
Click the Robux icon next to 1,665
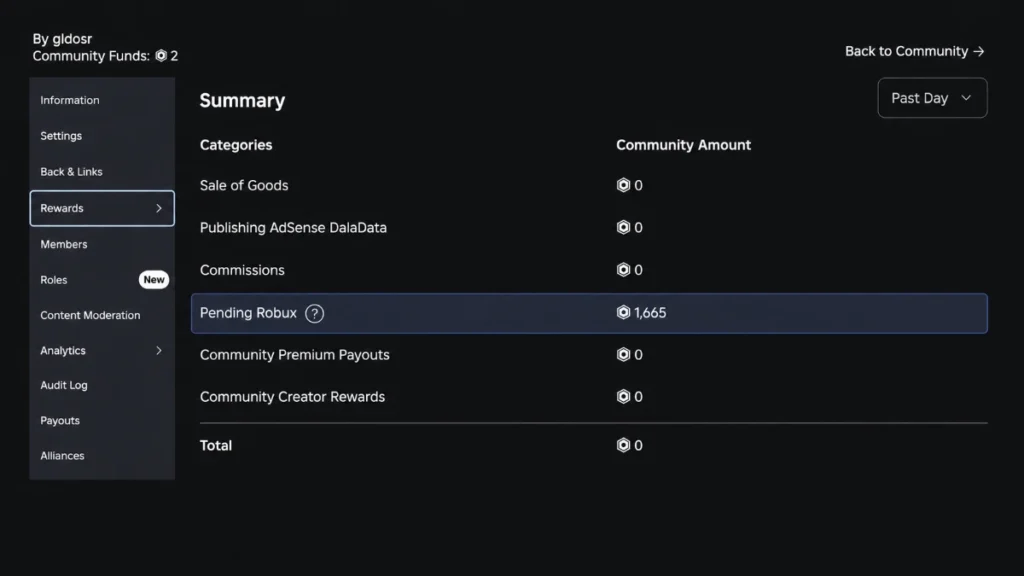623,312
